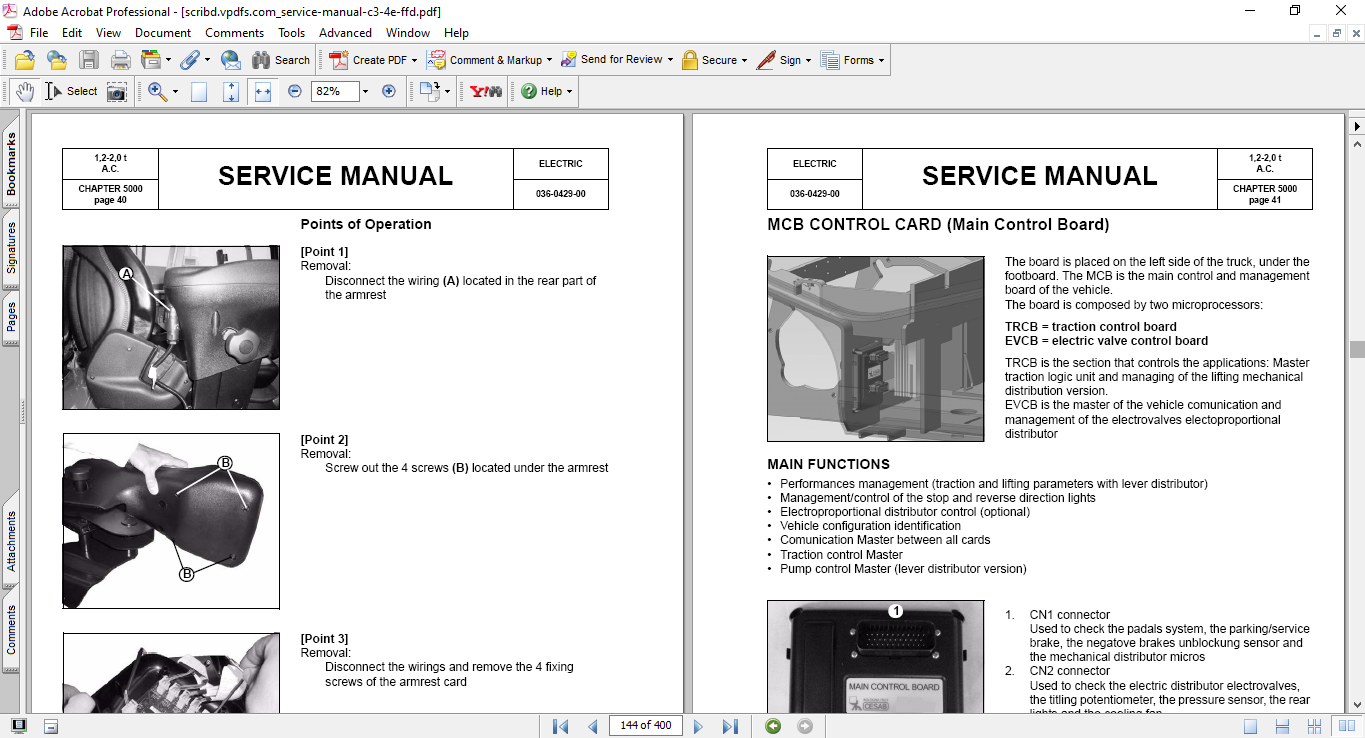Click the Email globe envelope icon

coord(230,60)
